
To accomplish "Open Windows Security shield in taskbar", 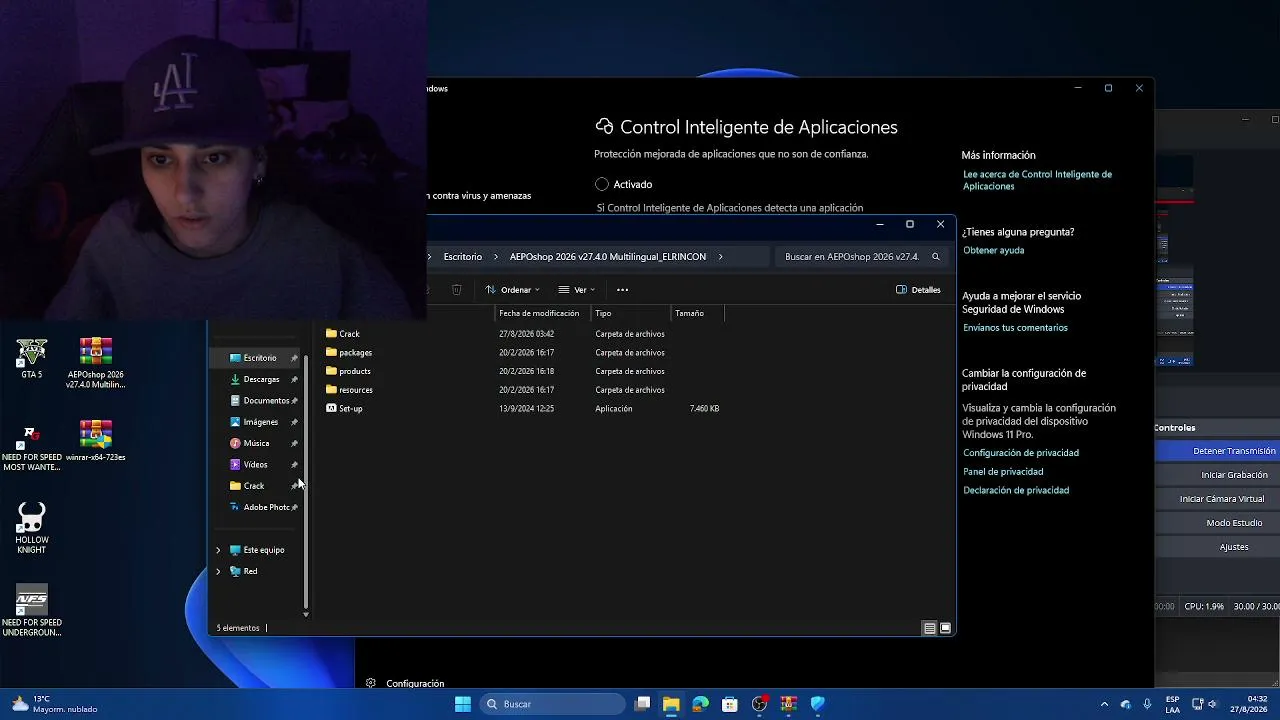I will pos(817,704).
